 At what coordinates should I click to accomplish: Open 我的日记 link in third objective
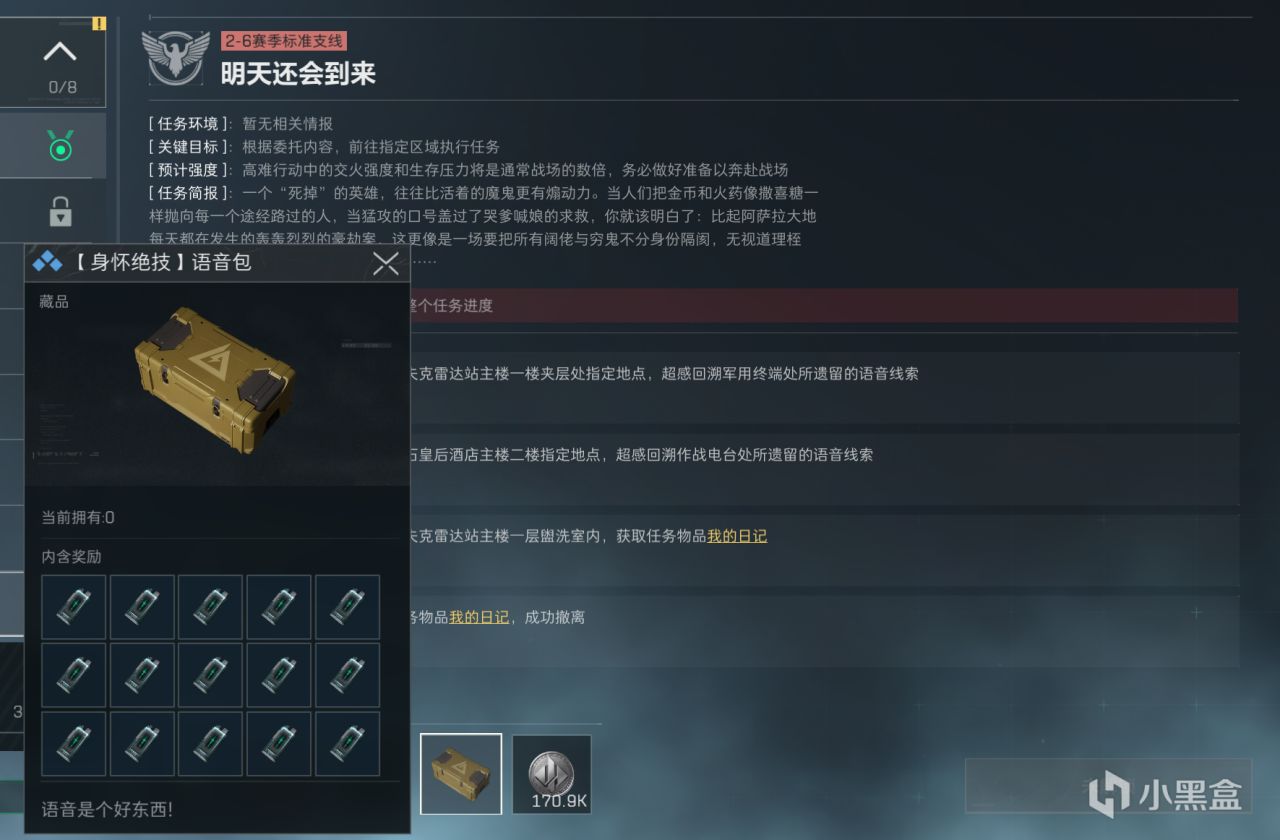click(x=737, y=536)
